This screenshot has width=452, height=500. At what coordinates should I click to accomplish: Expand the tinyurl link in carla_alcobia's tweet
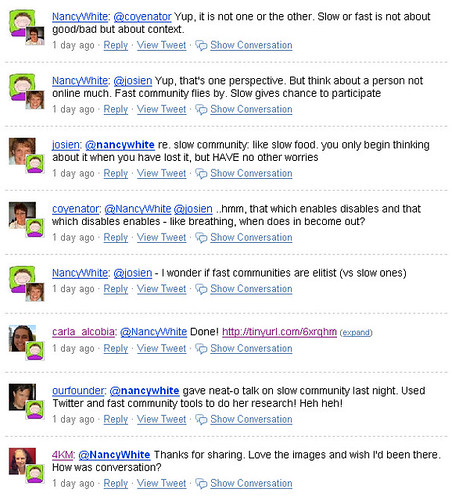tap(356, 333)
